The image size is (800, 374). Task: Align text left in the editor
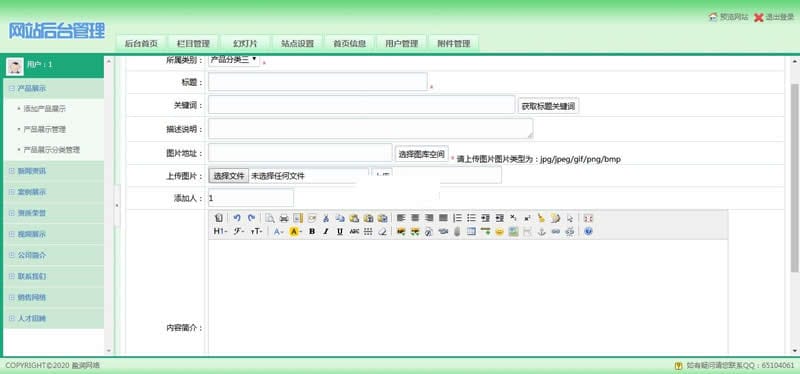click(x=401, y=218)
